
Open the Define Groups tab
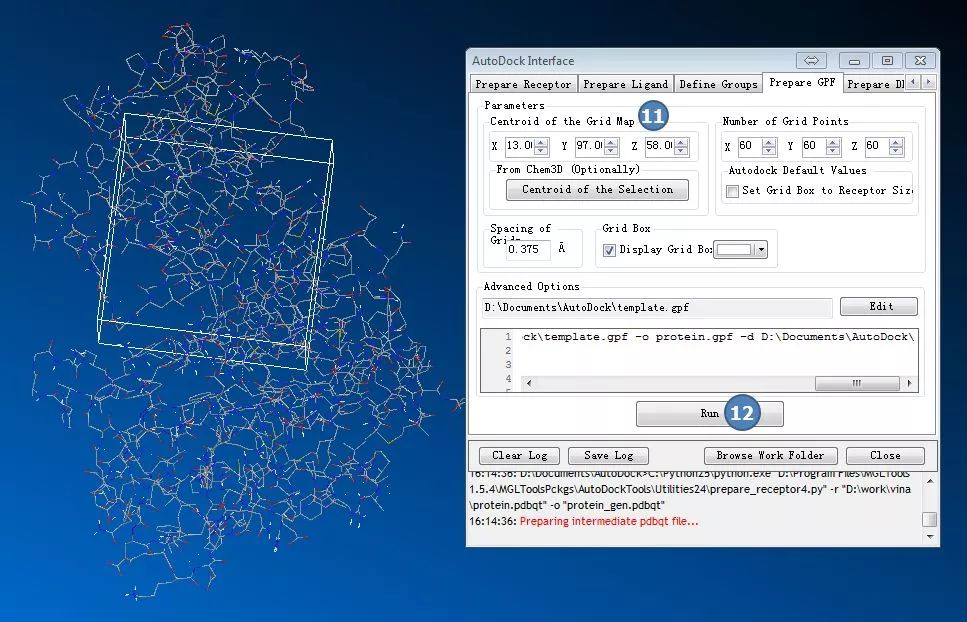coord(718,85)
